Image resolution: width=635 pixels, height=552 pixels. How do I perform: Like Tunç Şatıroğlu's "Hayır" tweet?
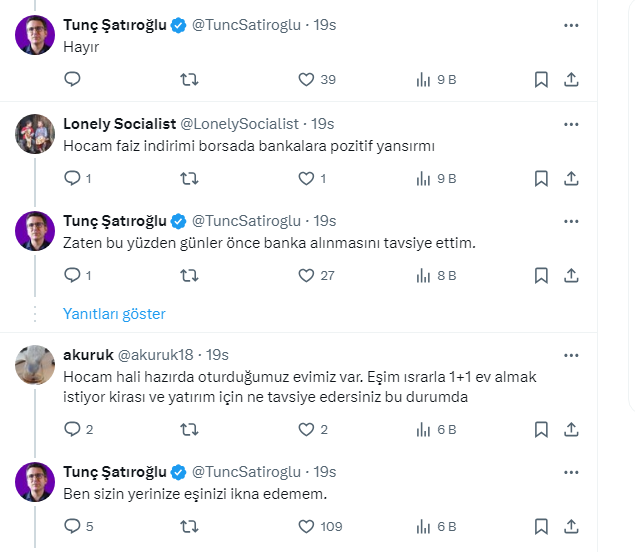pos(307,80)
